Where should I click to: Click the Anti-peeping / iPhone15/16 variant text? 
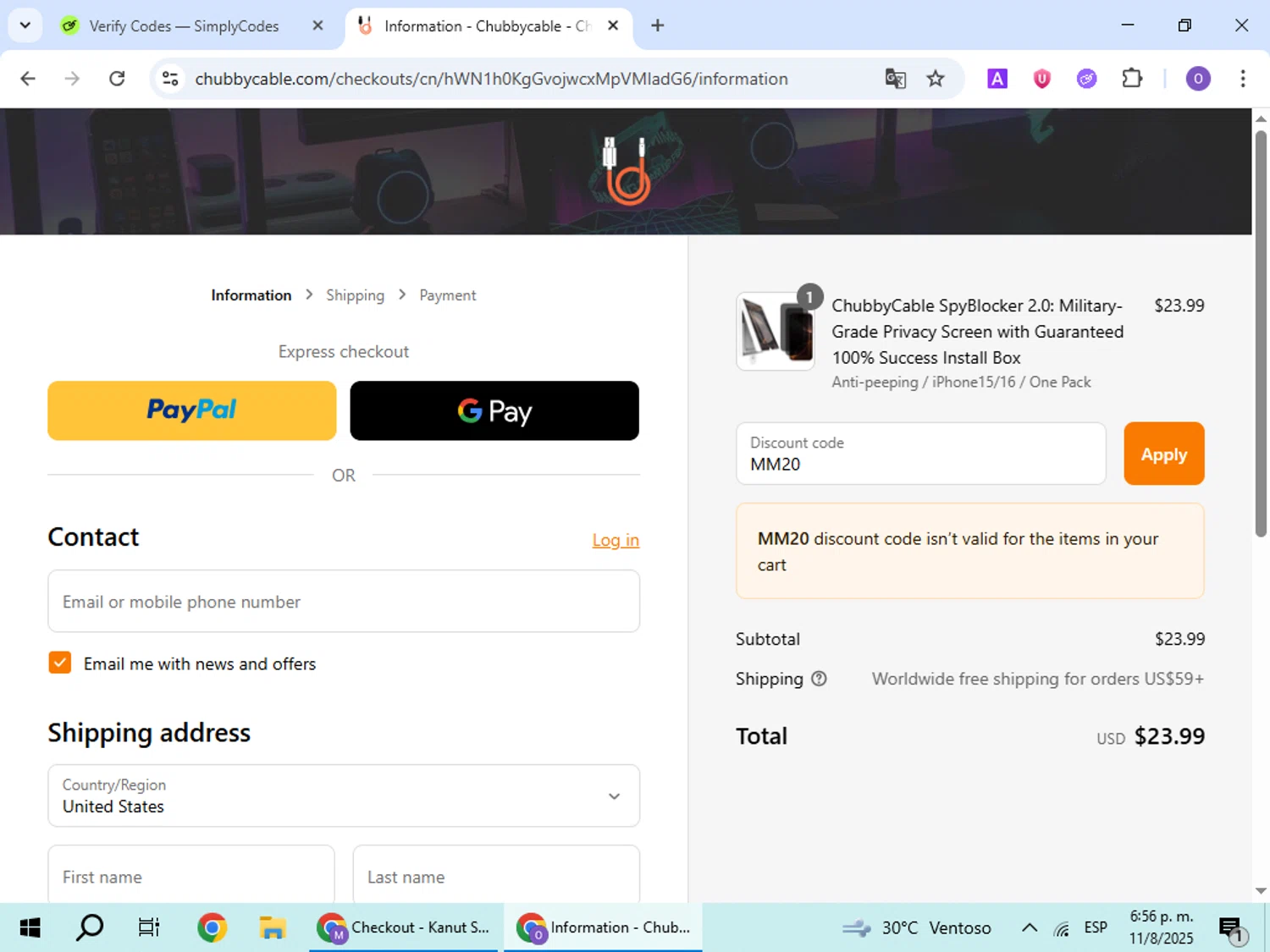[961, 382]
